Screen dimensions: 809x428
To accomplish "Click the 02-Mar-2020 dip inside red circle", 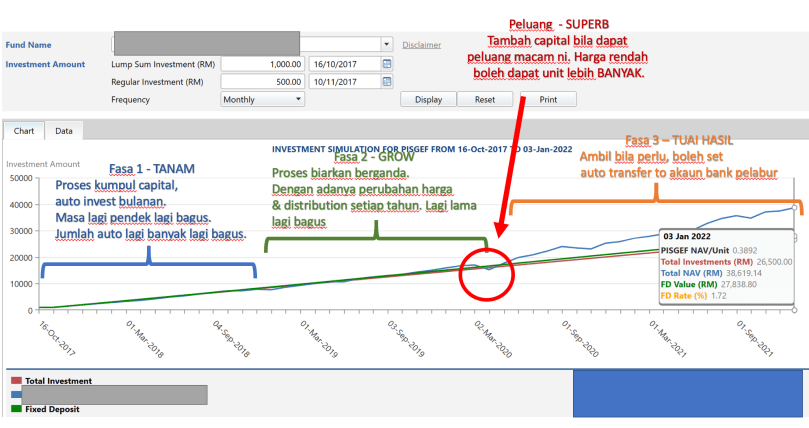I will (488, 269).
